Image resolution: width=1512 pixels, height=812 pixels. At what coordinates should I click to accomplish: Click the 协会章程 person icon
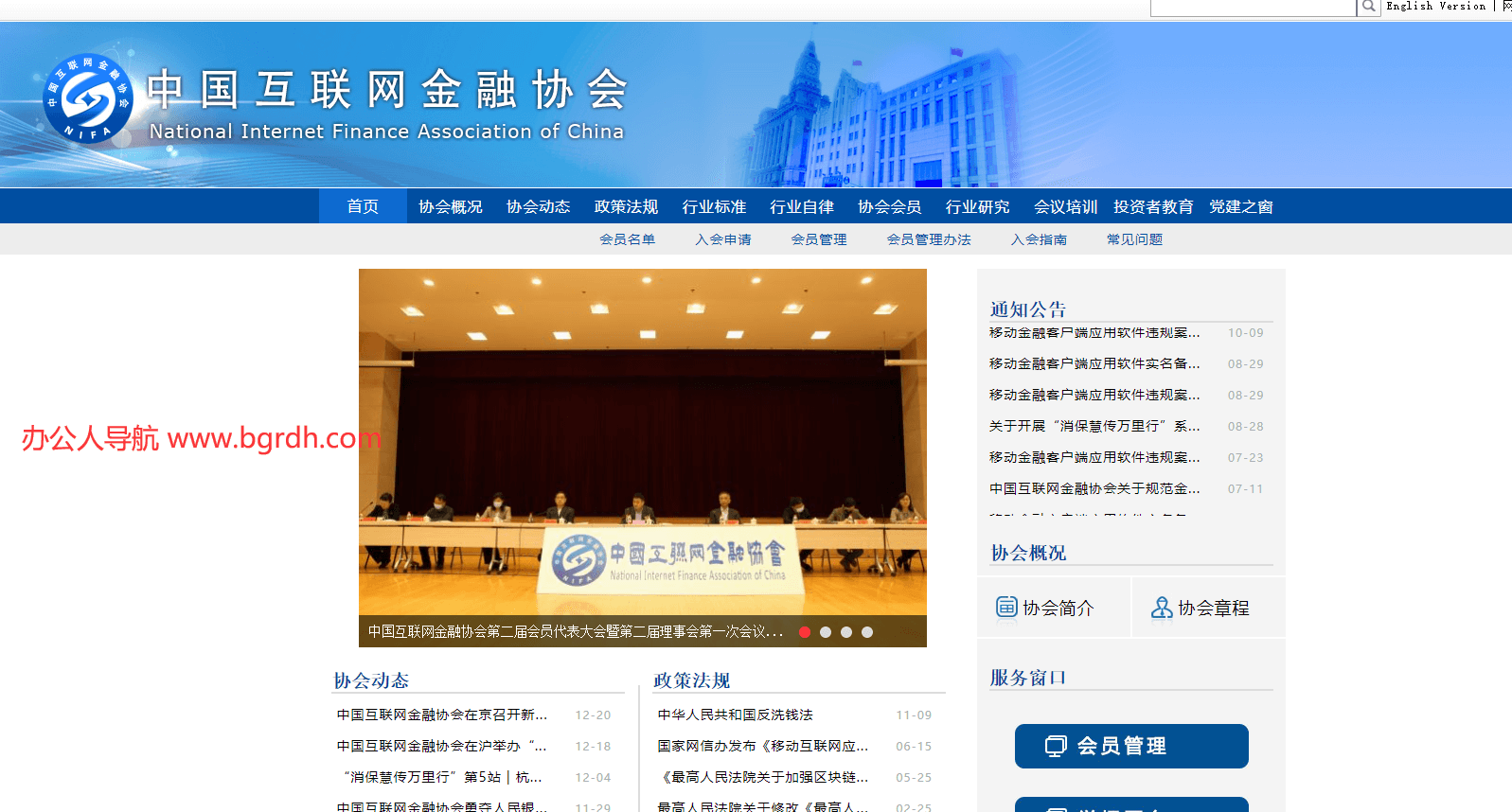[x=1162, y=607]
